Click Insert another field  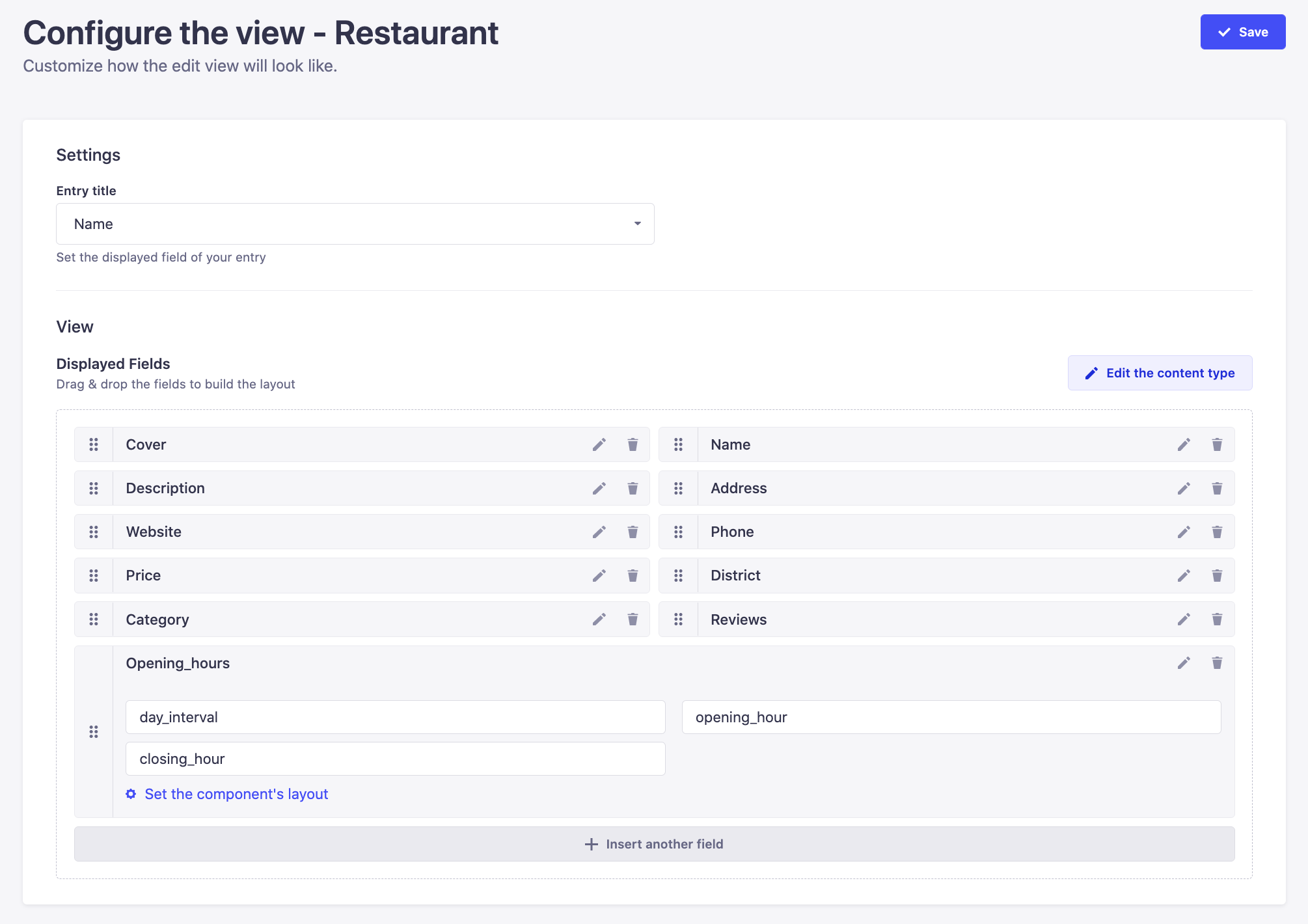(653, 843)
